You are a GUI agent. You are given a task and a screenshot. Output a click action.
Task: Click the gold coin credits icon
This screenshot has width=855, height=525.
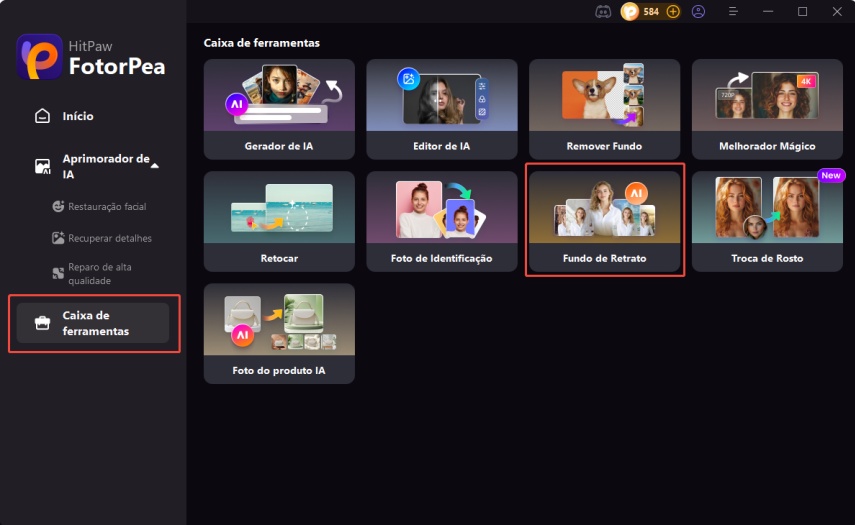630,11
